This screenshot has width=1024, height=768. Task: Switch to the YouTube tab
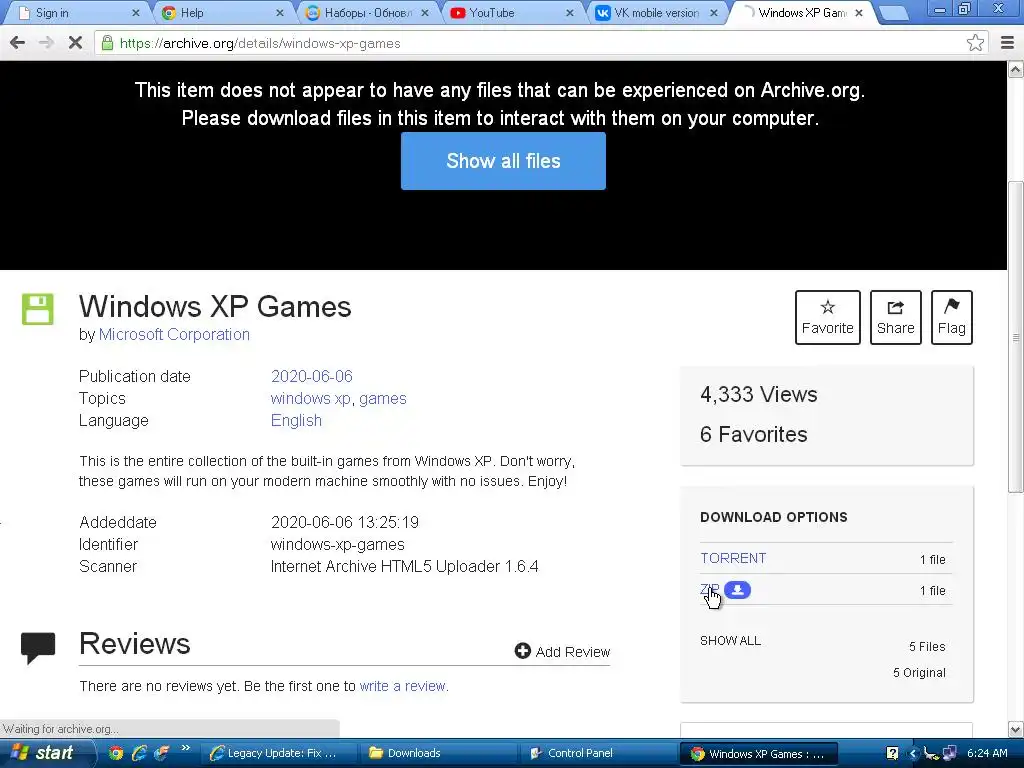pyautogui.click(x=512, y=12)
